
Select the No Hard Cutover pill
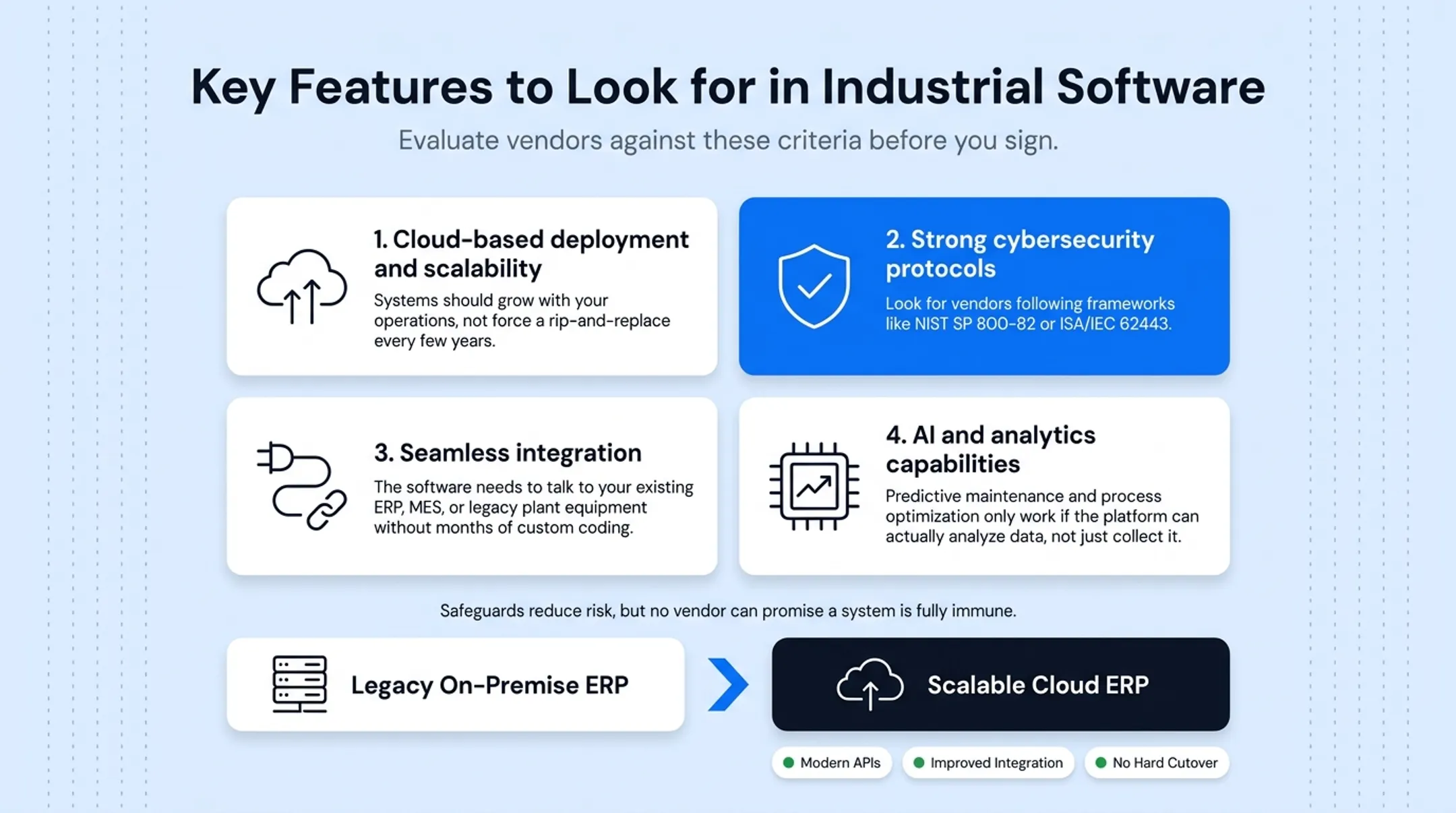[1157, 762]
